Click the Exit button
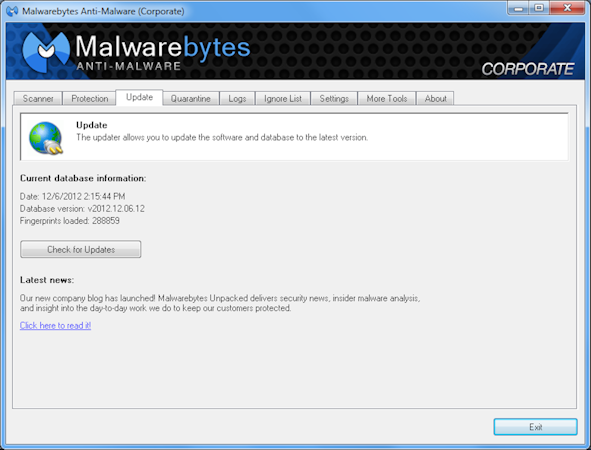Image resolution: width=591 pixels, height=450 pixels. click(535, 427)
